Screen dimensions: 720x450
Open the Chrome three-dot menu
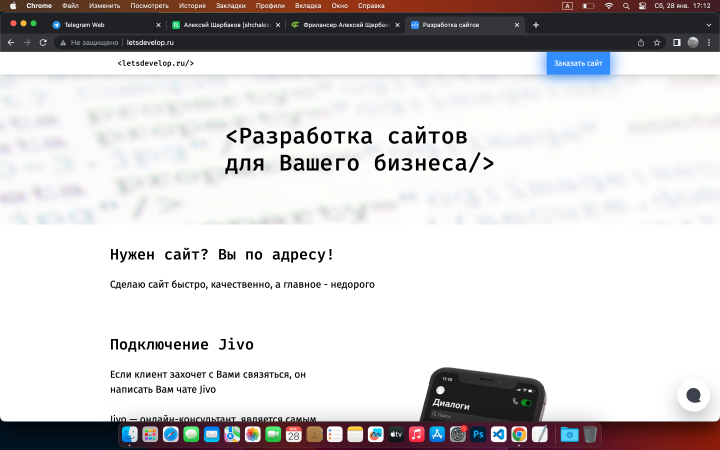pyautogui.click(x=709, y=42)
